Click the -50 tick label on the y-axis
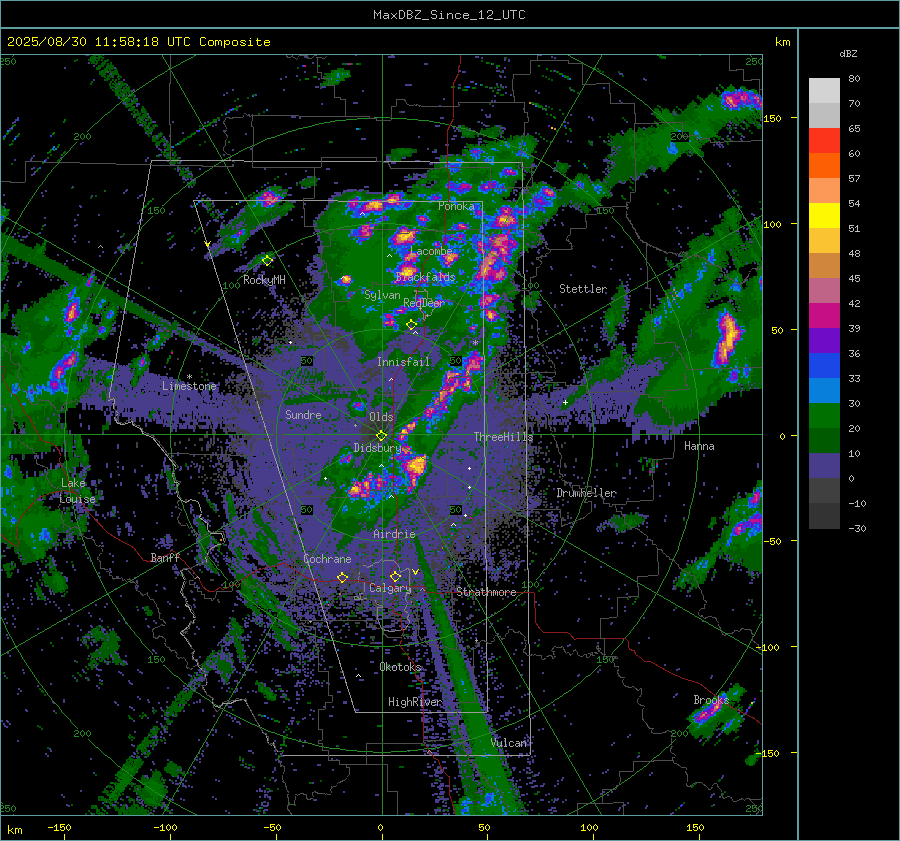 [x=774, y=541]
